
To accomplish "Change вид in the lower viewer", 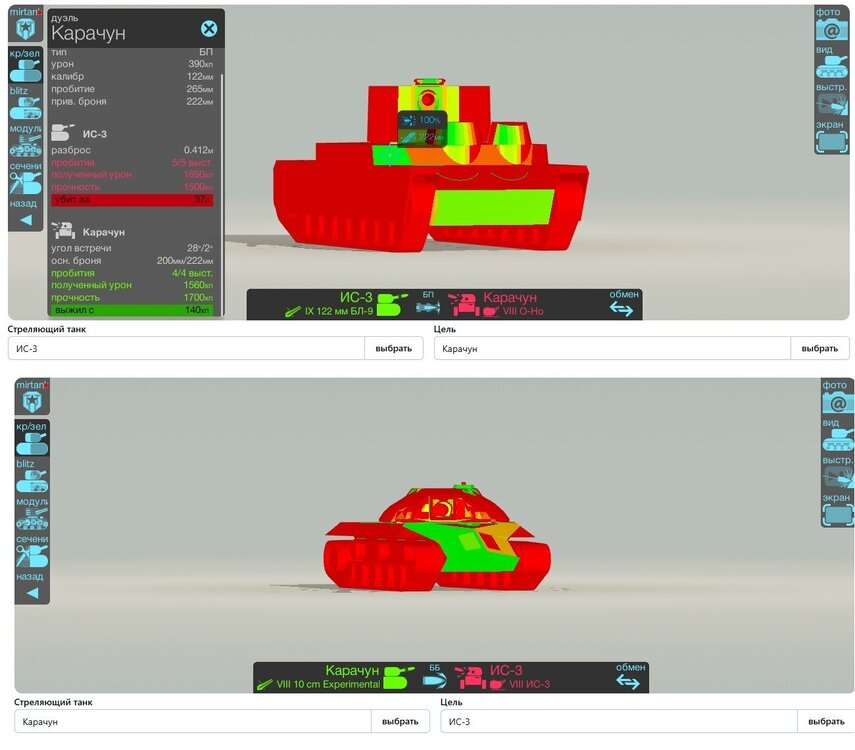I will [x=838, y=435].
